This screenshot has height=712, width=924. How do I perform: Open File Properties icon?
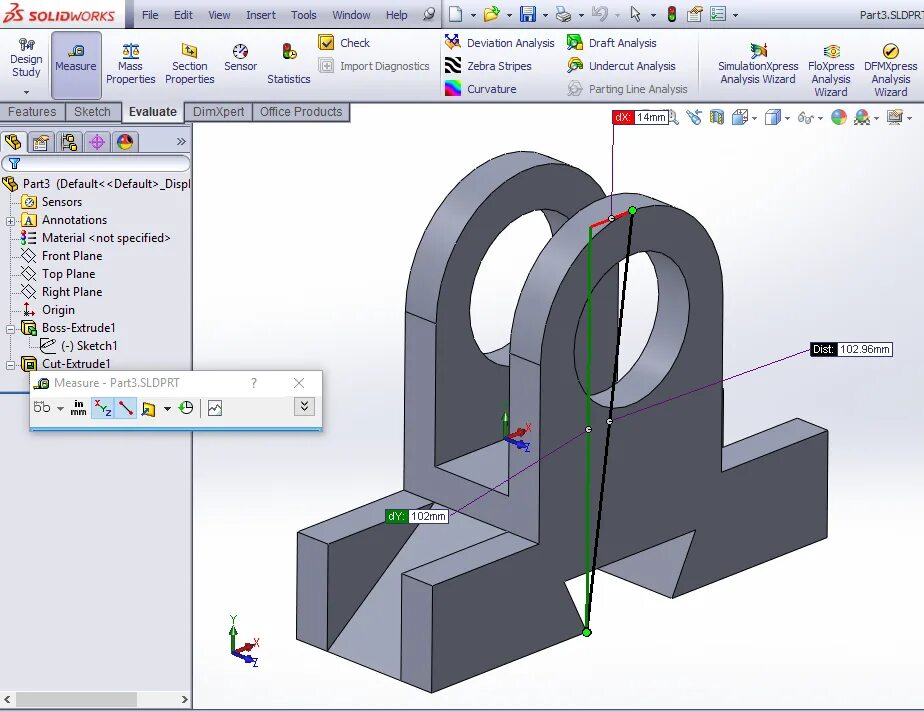coord(695,14)
